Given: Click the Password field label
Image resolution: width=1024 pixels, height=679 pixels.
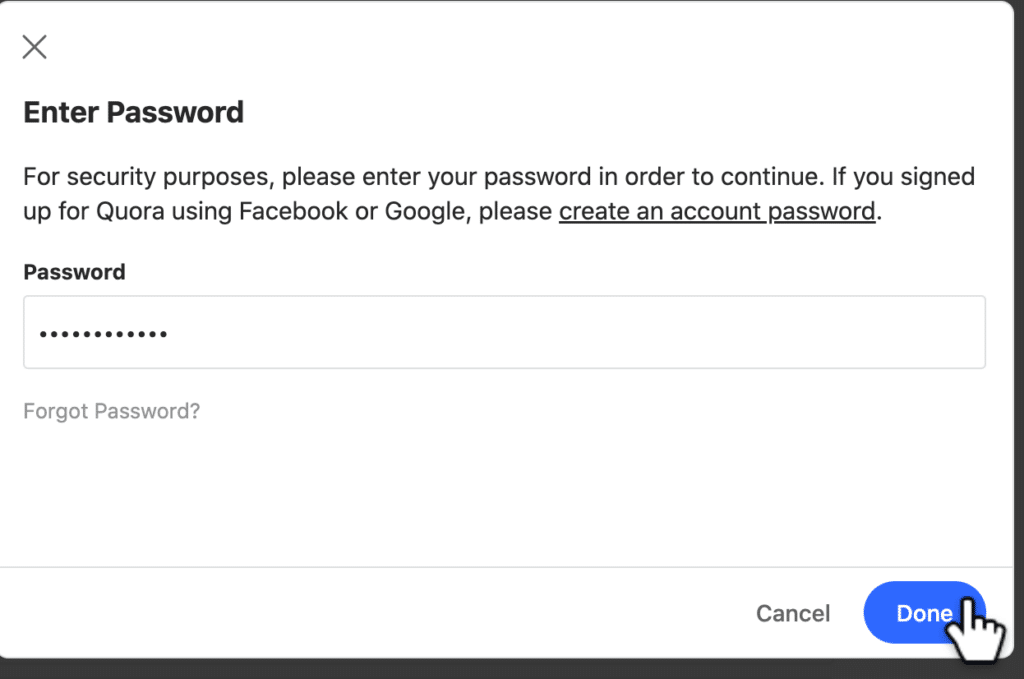Looking at the screenshot, I should tap(74, 272).
